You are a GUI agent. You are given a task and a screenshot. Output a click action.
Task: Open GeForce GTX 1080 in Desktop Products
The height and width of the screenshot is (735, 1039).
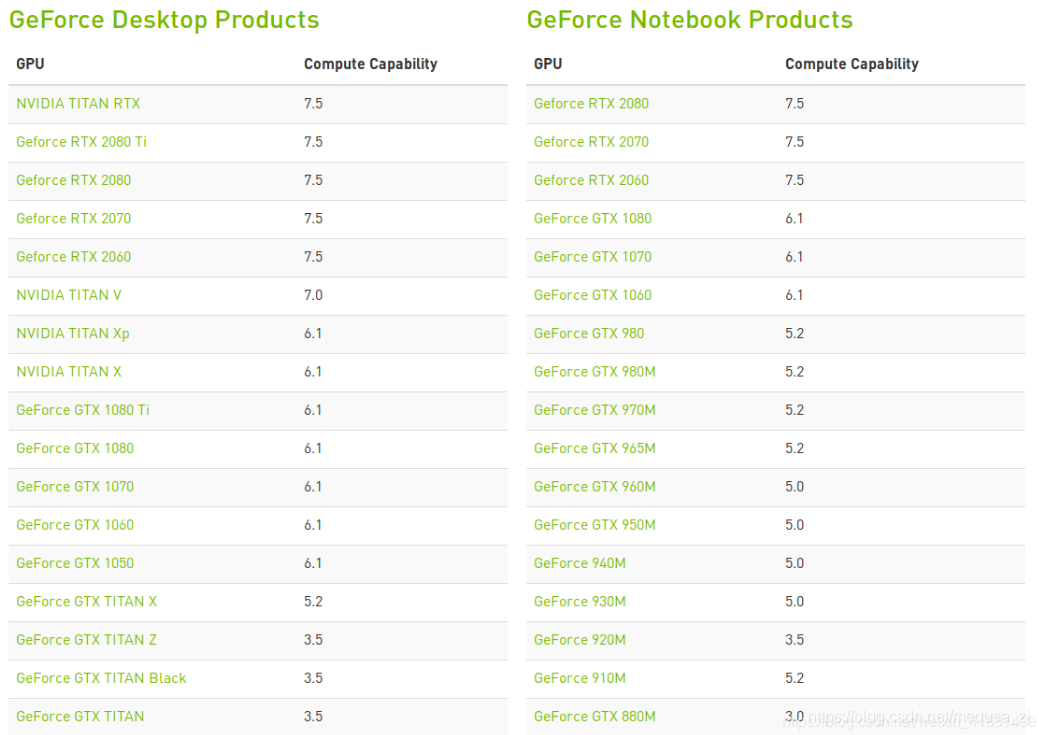pyautogui.click(x=75, y=449)
